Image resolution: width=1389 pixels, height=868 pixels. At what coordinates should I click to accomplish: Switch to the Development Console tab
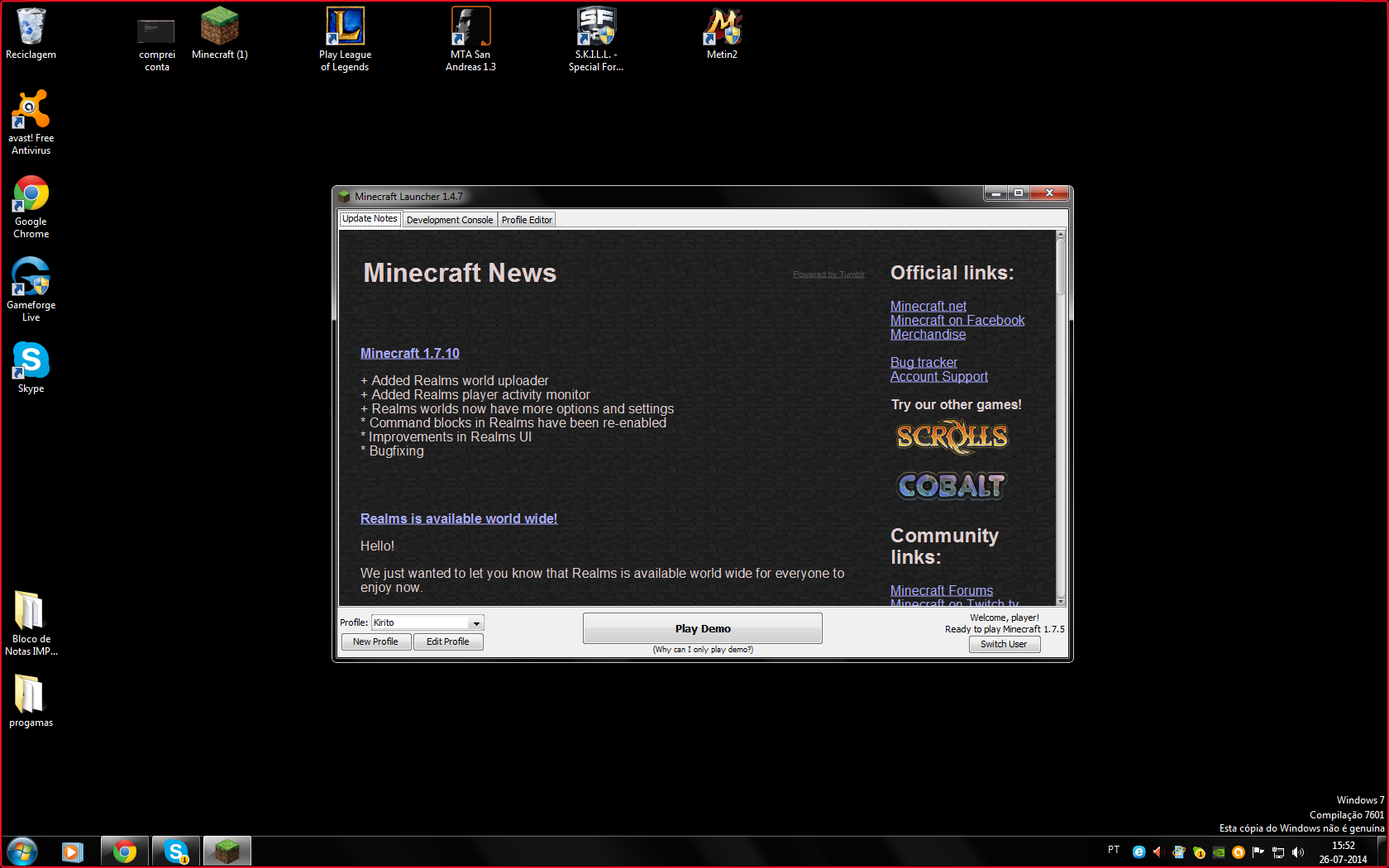coord(450,220)
